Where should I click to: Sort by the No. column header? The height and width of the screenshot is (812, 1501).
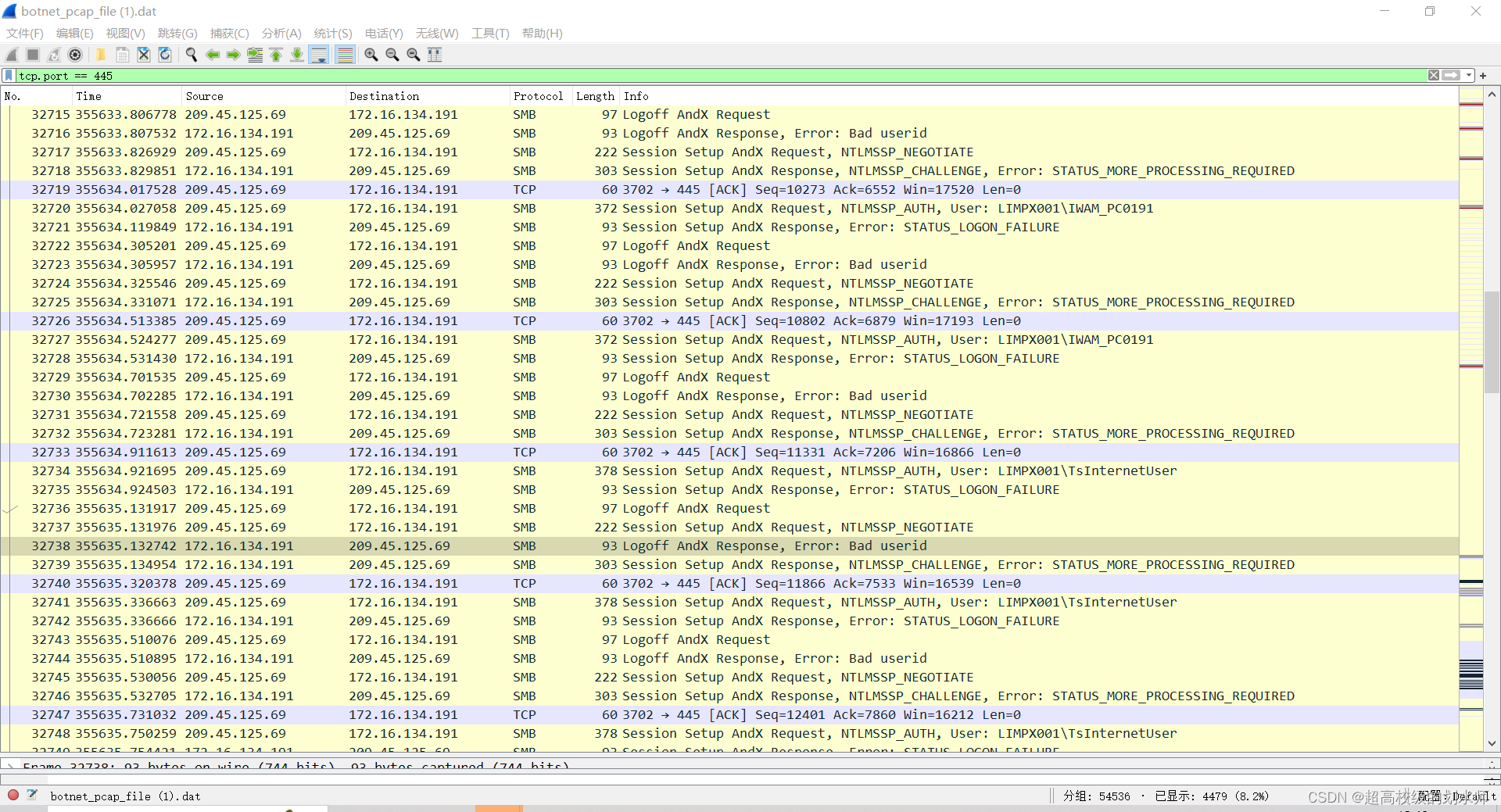[36, 96]
